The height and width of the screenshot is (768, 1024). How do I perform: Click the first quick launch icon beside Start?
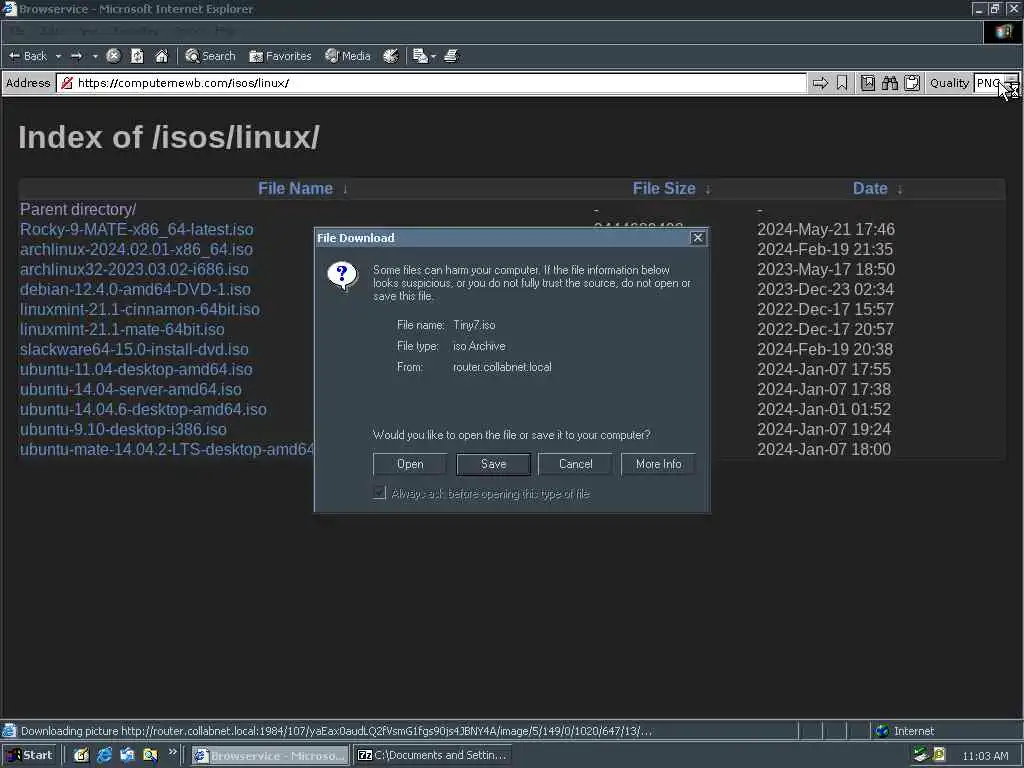point(81,756)
